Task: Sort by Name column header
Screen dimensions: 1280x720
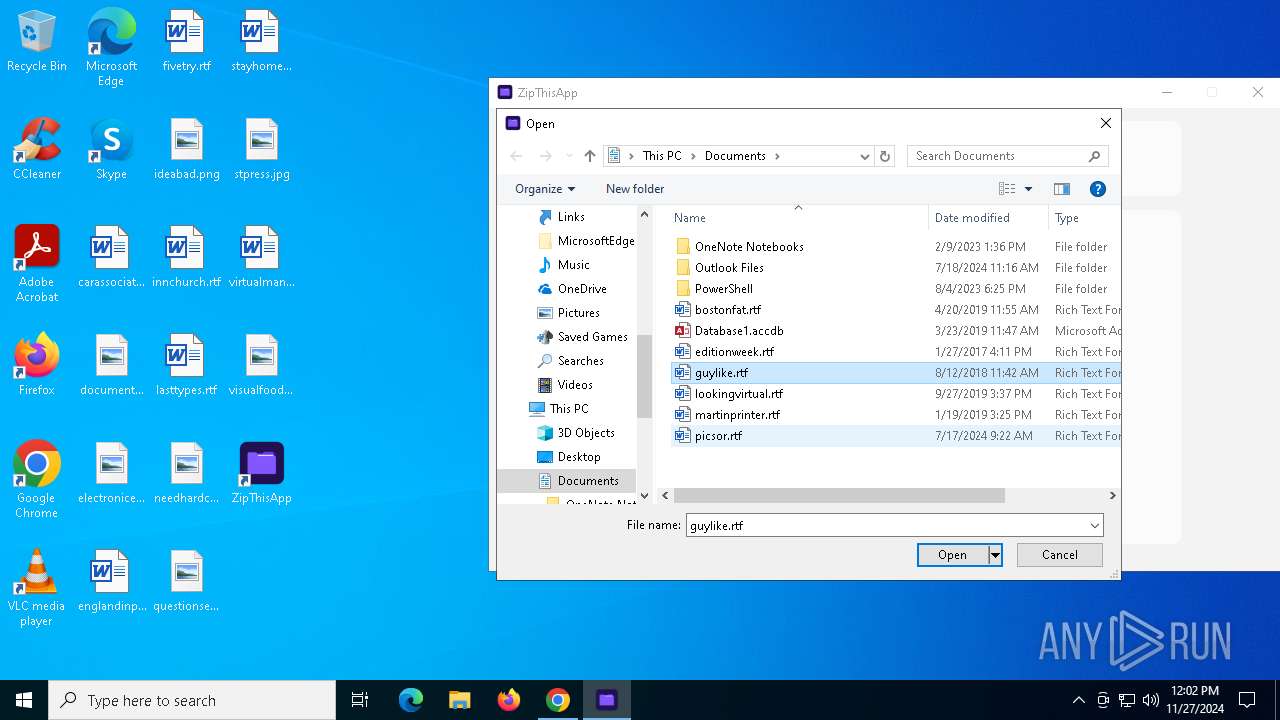Action: [x=797, y=218]
